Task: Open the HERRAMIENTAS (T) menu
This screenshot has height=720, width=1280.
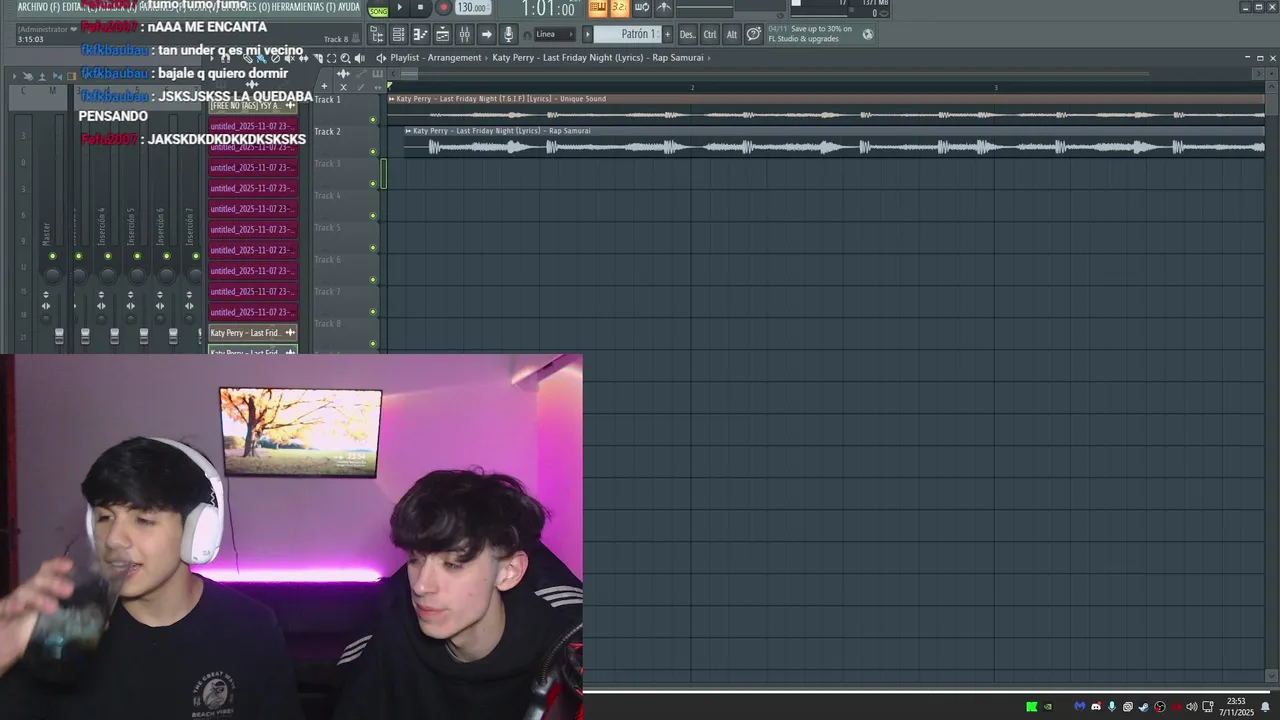Action: click(x=303, y=7)
